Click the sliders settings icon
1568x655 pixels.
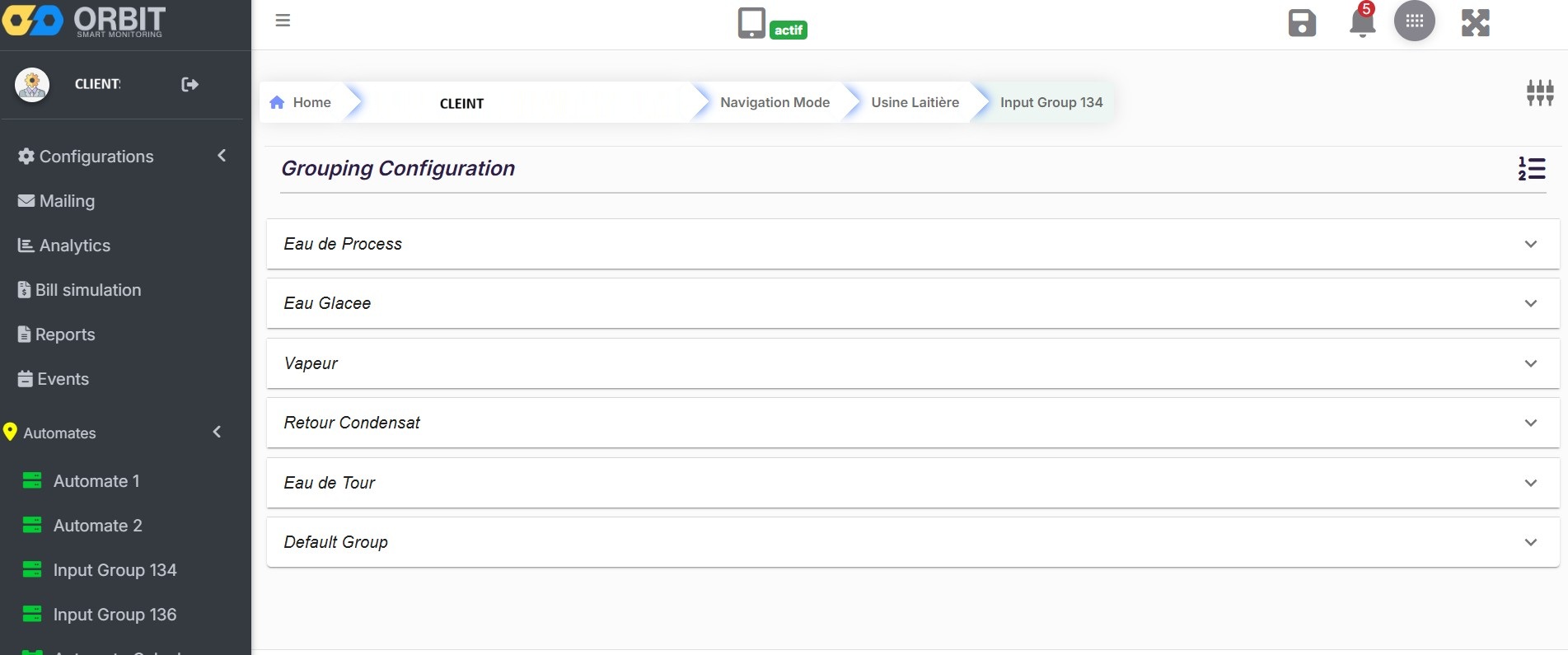[x=1539, y=92]
